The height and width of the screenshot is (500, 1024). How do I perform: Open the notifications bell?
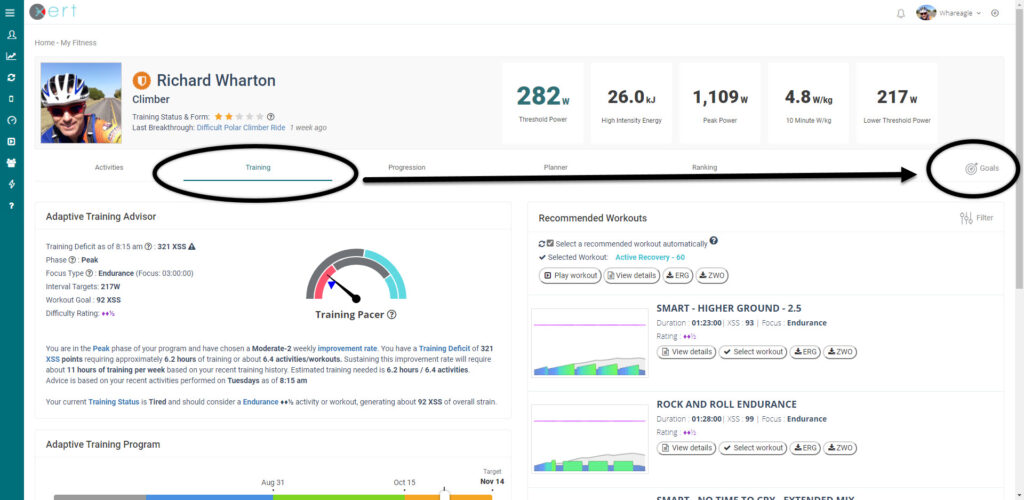tap(901, 13)
